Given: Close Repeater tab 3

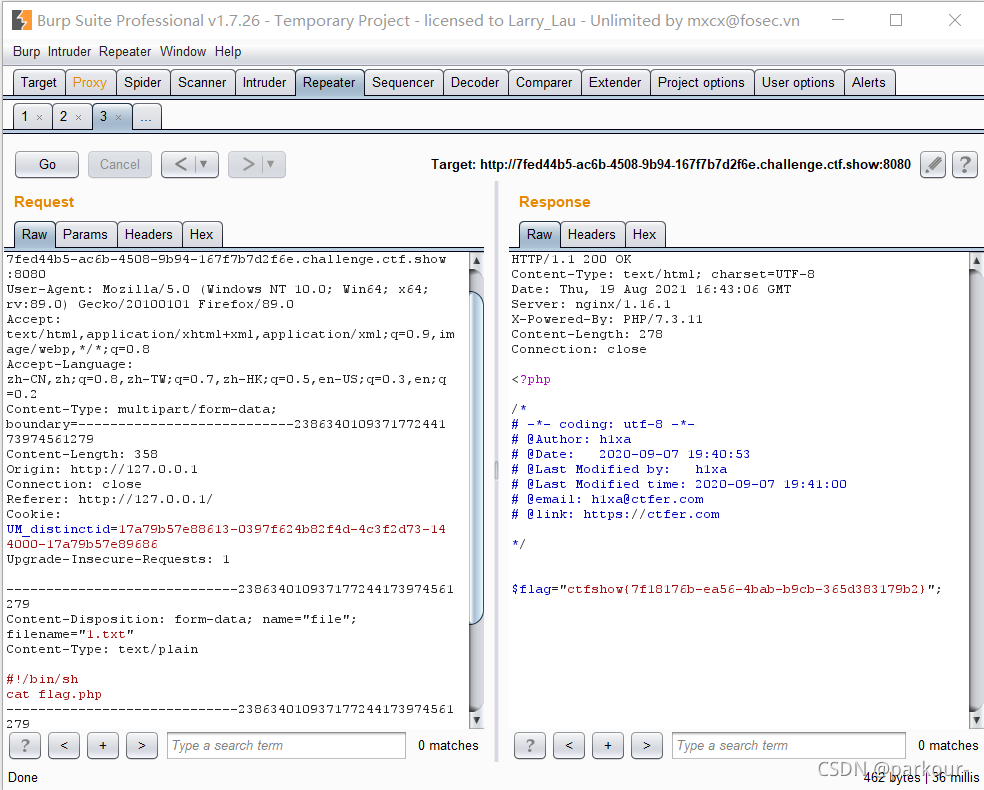Looking at the screenshot, I should point(119,117).
